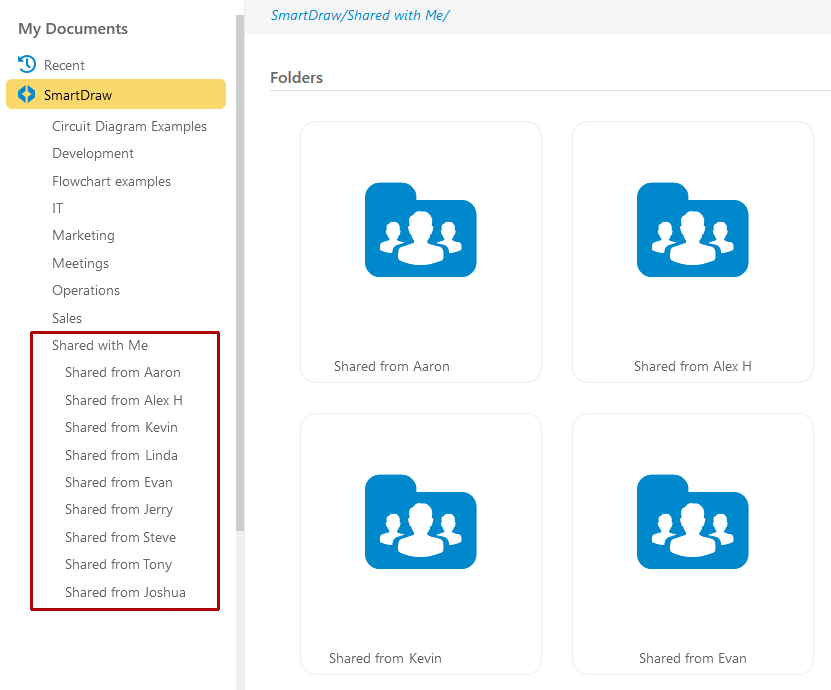This screenshot has height=690, width=831.
Task: Open the Shared from Aaron folder icon
Action: [x=420, y=230]
